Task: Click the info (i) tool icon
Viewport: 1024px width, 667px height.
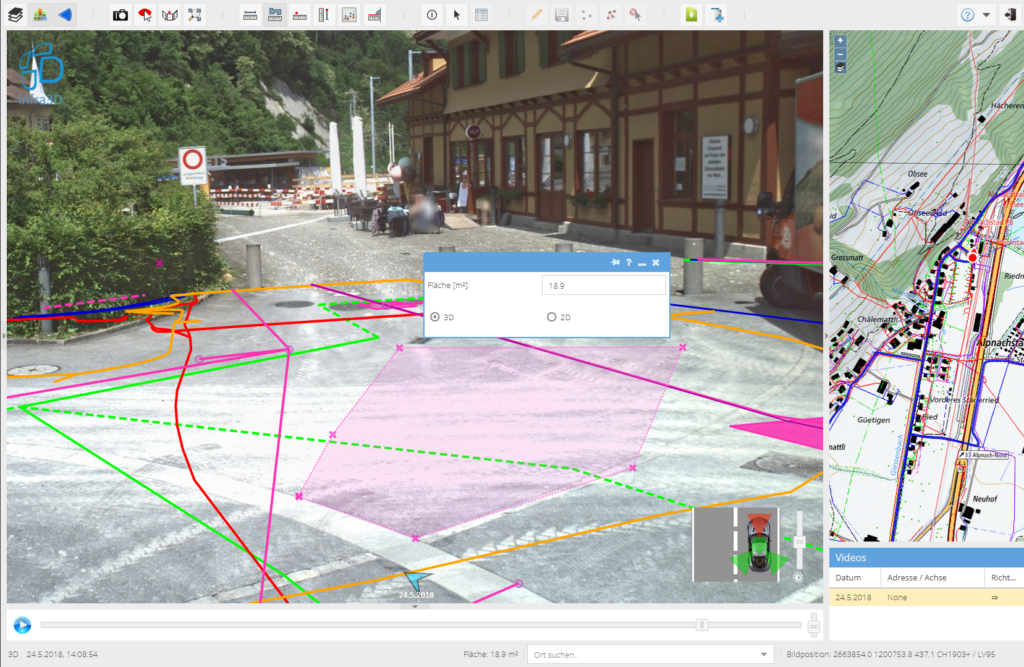Action: 432,15
